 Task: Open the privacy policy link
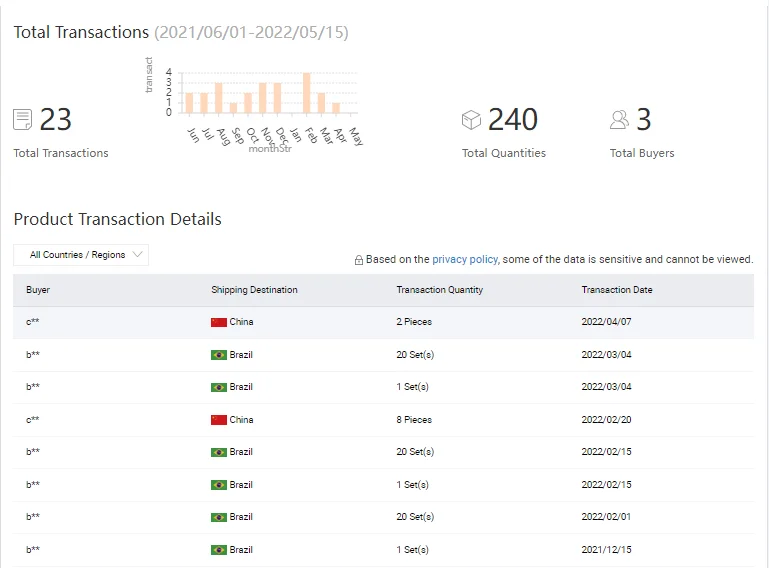(464, 259)
